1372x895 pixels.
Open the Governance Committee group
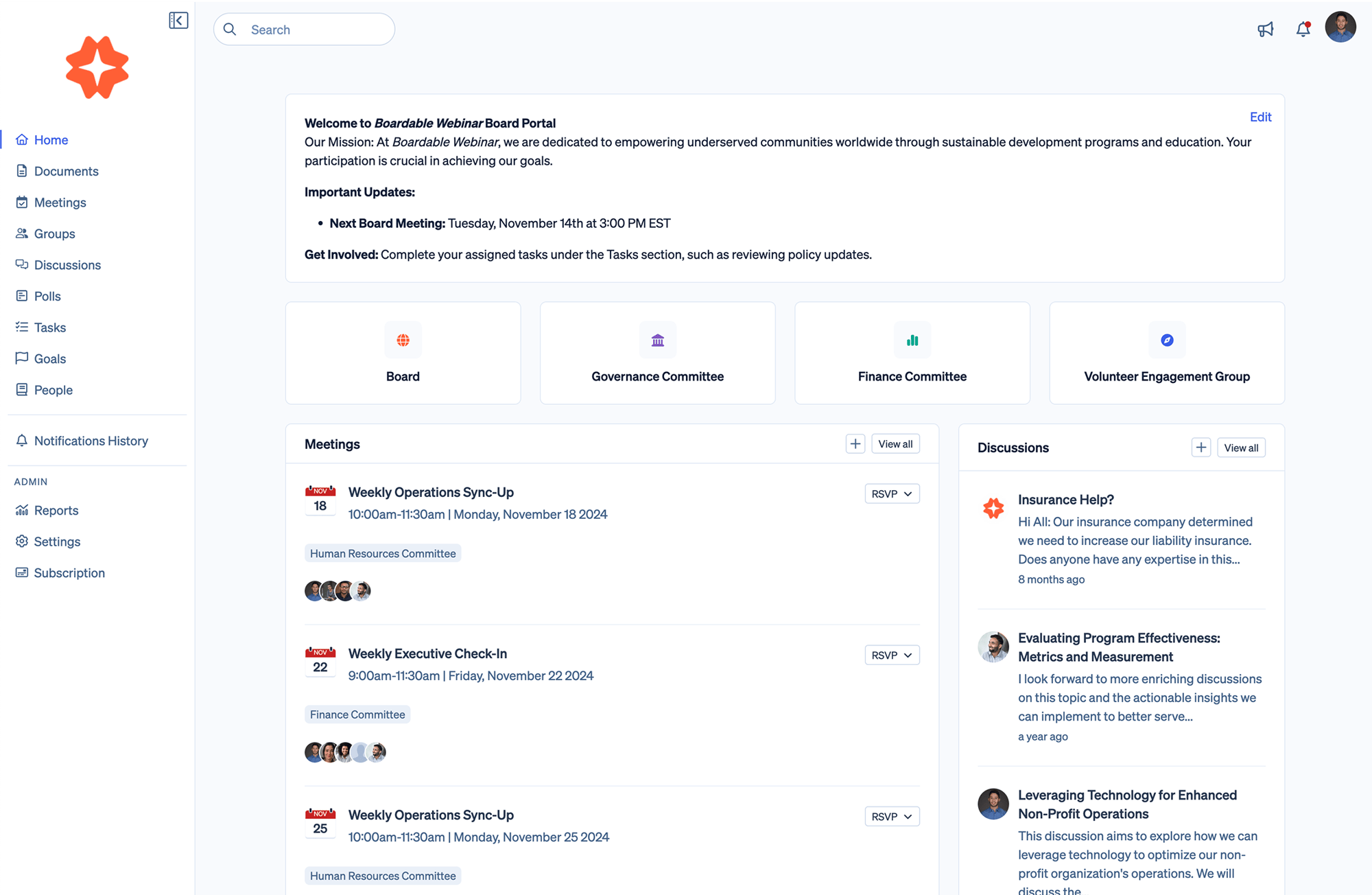click(x=657, y=353)
